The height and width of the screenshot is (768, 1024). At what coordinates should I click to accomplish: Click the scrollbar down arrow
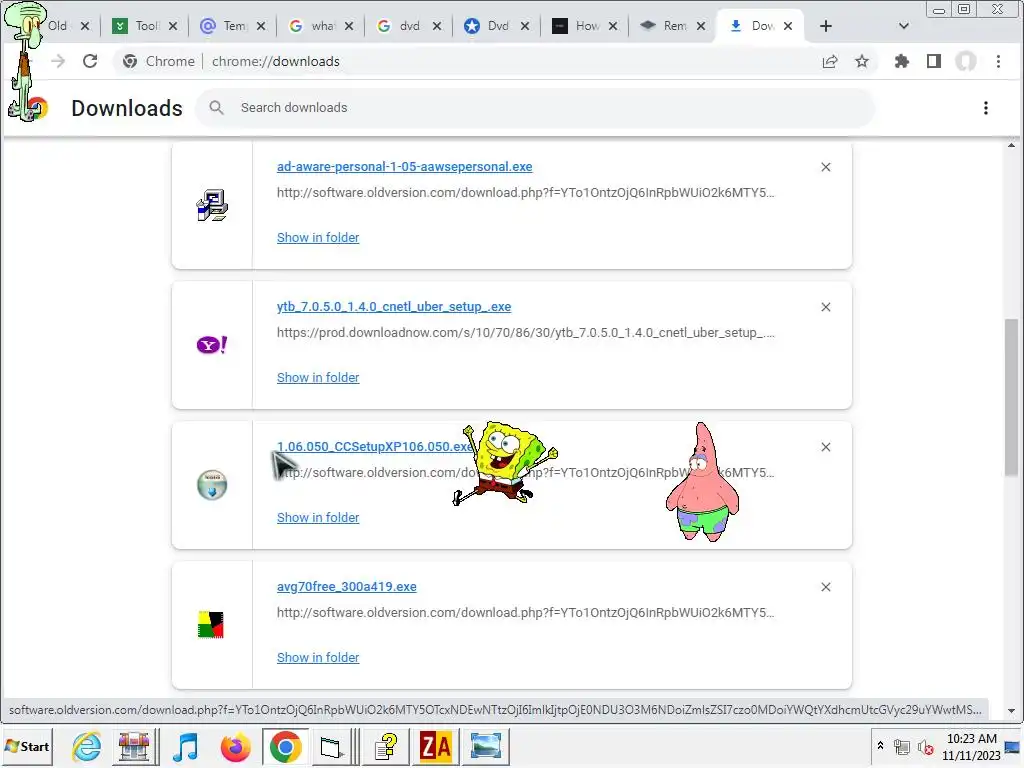(x=1011, y=711)
